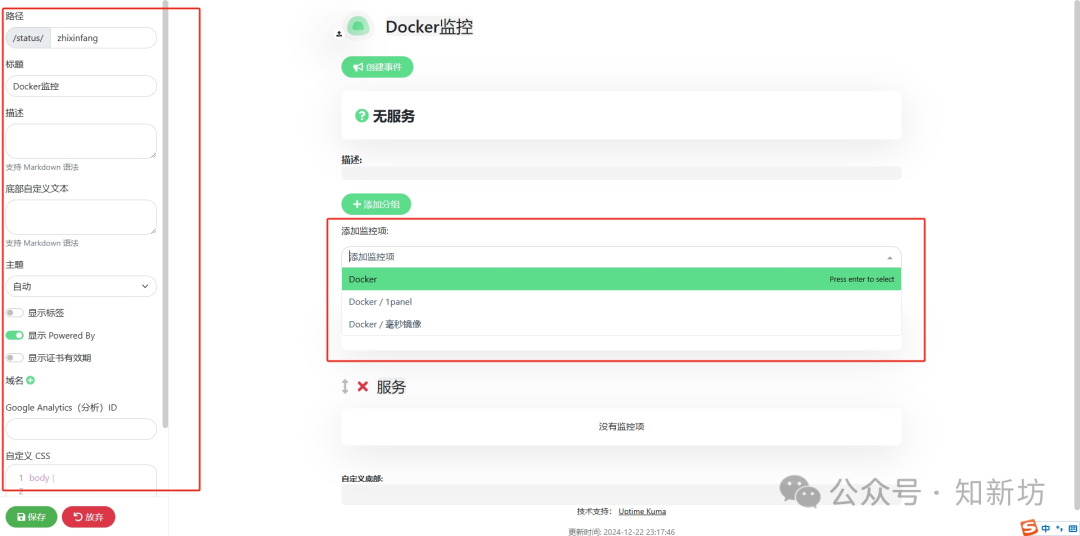Click the 自定义 CSS code editor
Screen dimensions: 1080x536
tap(81, 480)
